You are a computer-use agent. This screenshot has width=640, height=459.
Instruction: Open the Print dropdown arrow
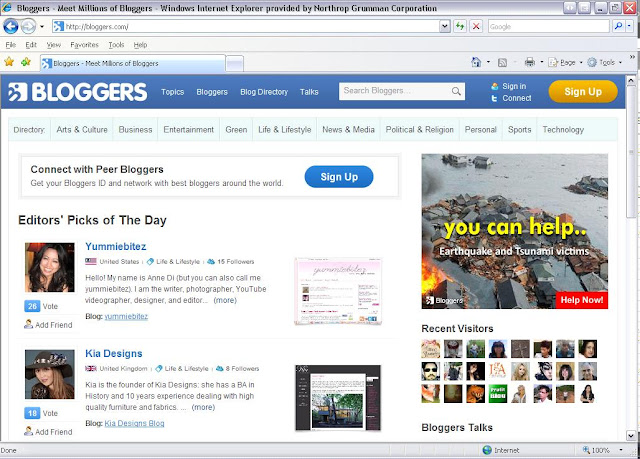coord(542,62)
